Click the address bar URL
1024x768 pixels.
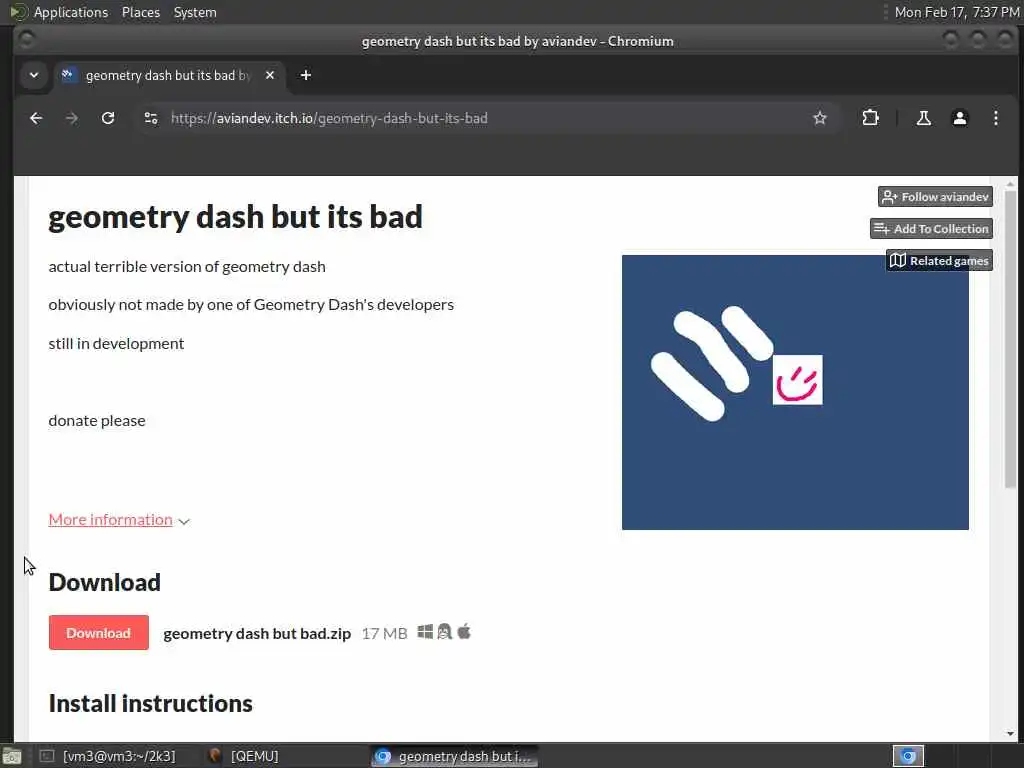click(329, 118)
